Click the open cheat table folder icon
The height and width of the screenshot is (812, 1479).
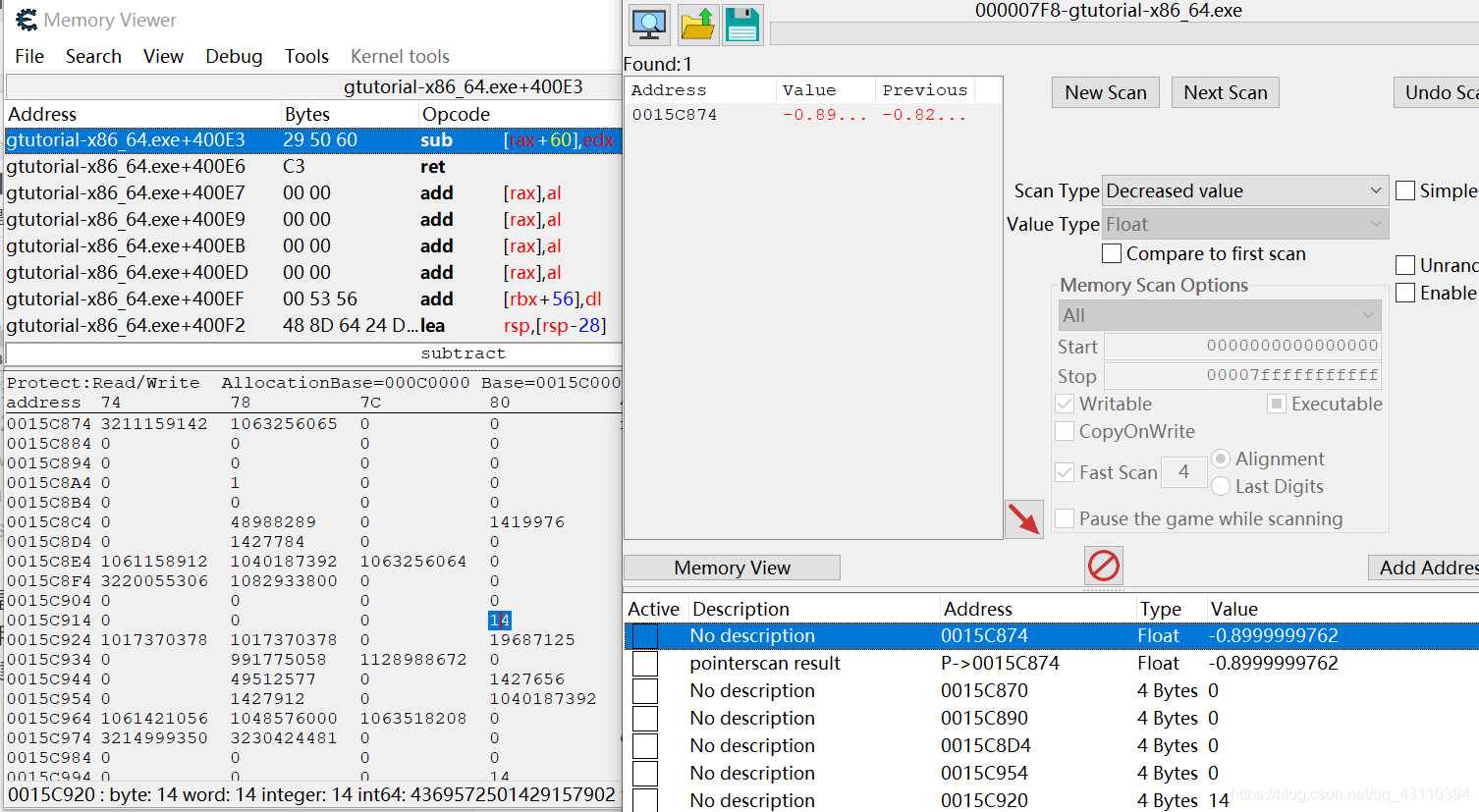tap(697, 25)
